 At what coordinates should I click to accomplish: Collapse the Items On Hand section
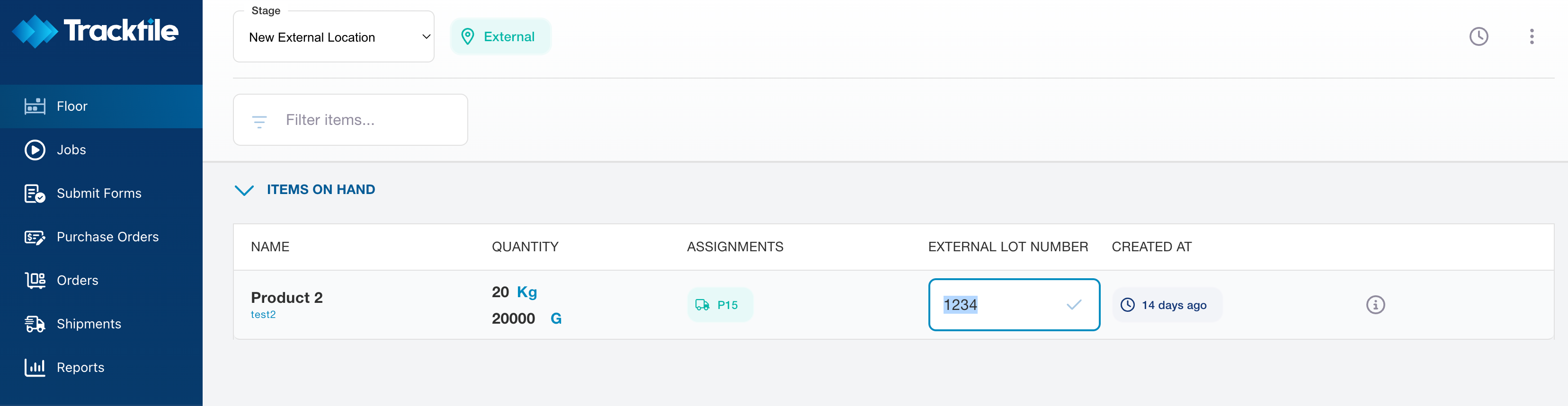click(x=244, y=190)
